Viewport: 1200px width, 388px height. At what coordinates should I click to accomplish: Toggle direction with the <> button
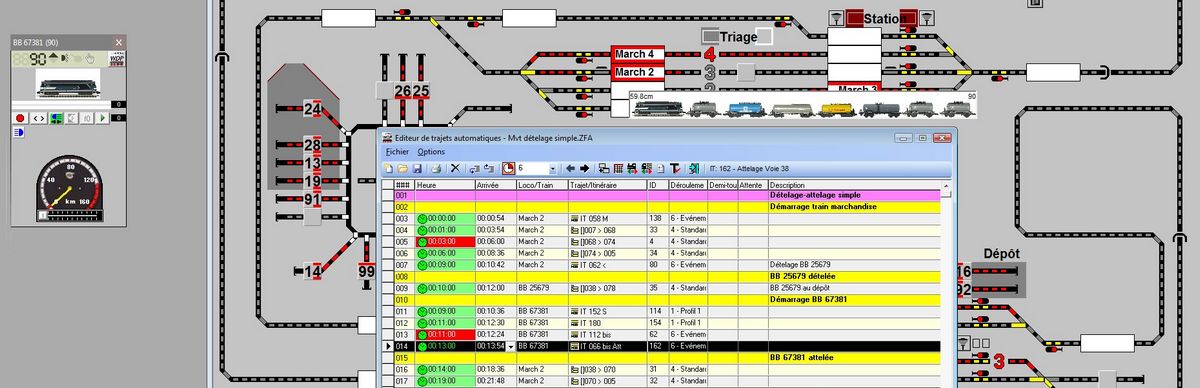[x=38, y=118]
